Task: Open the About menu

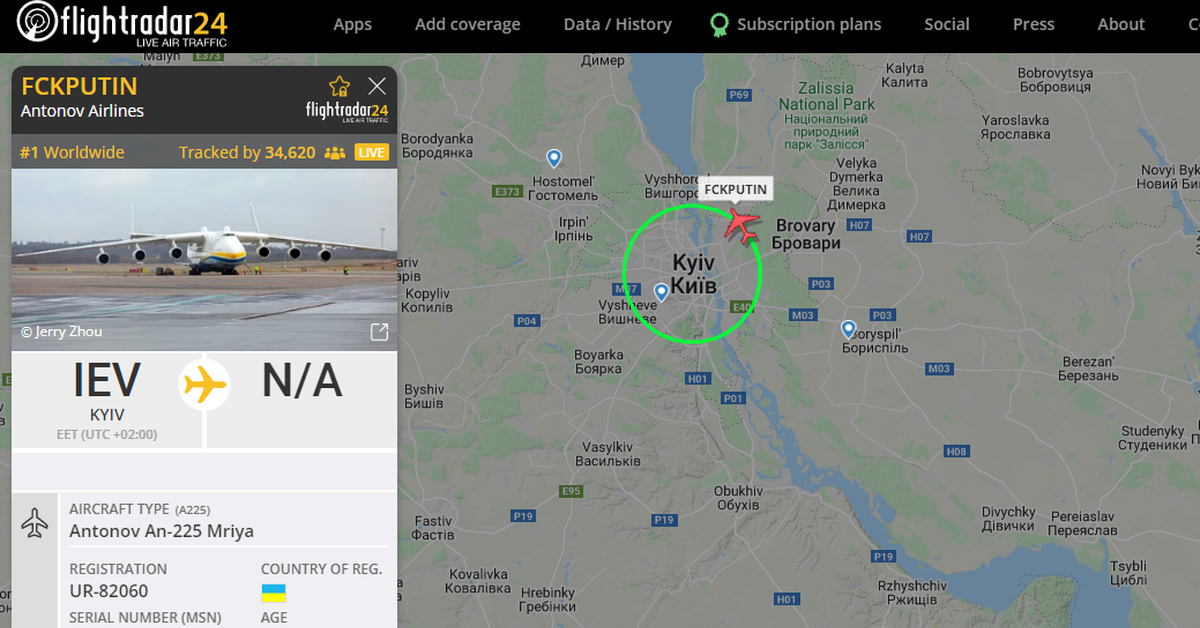Action: pyautogui.click(x=1121, y=24)
